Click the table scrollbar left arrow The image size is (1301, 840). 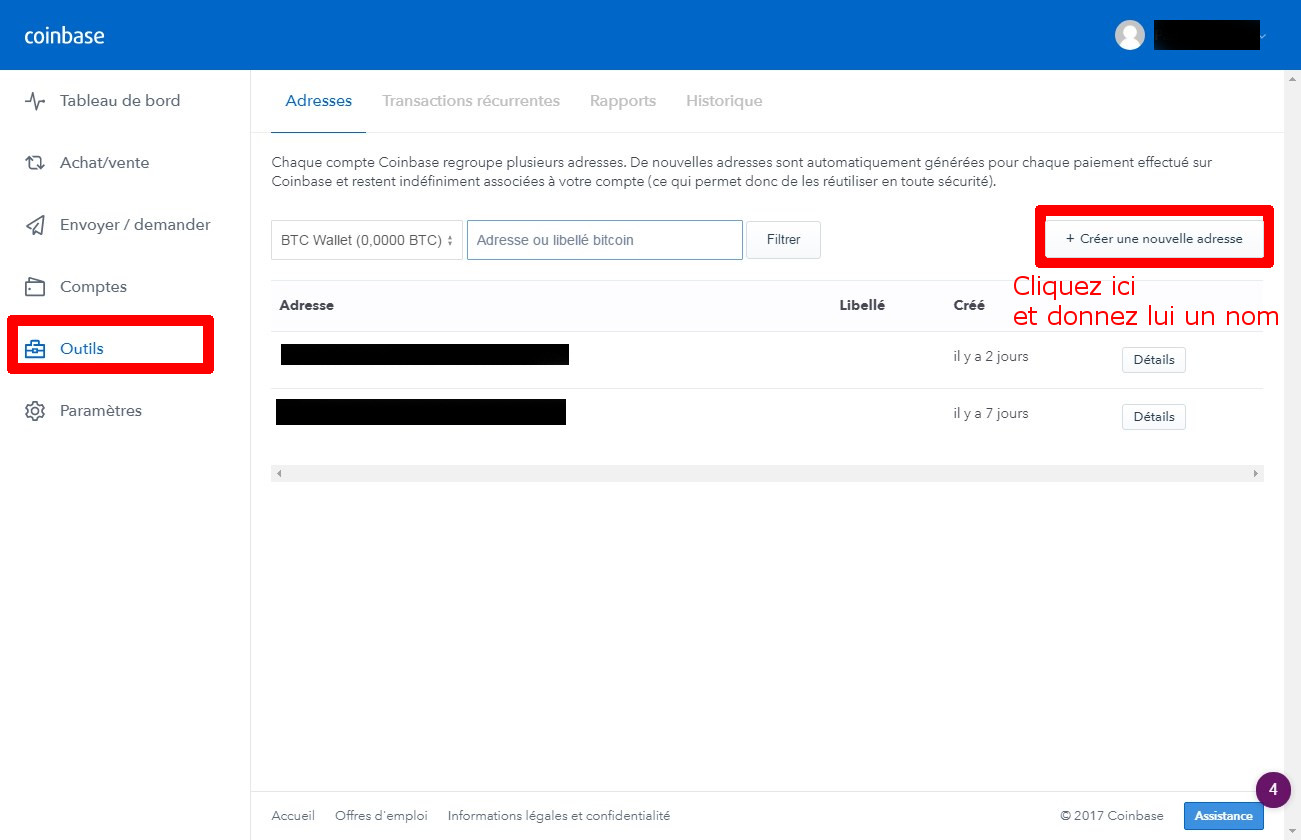(279, 473)
